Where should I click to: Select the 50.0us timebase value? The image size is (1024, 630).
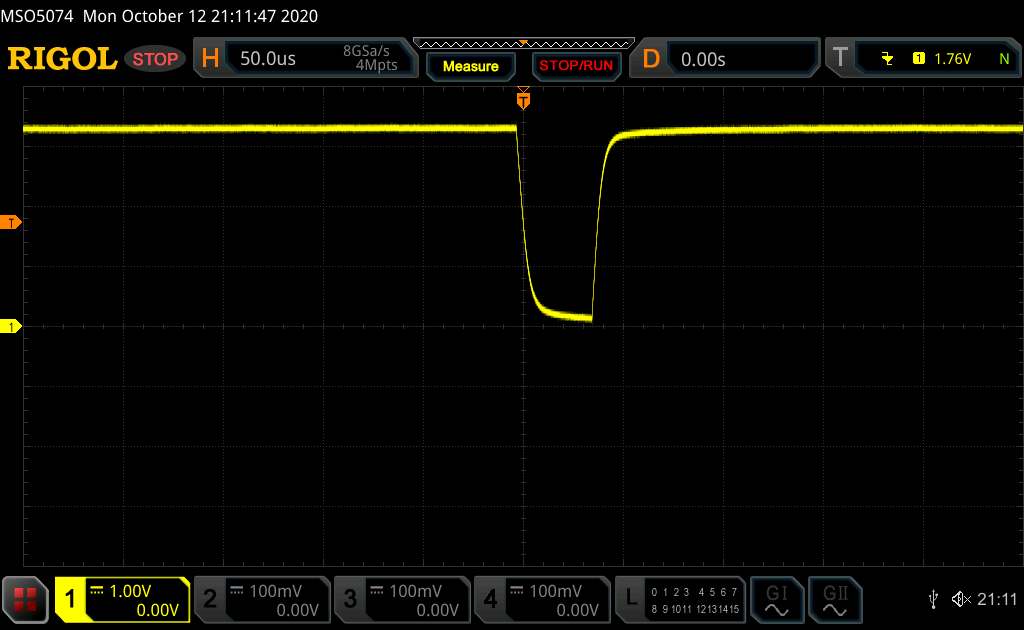coord(268,59)
